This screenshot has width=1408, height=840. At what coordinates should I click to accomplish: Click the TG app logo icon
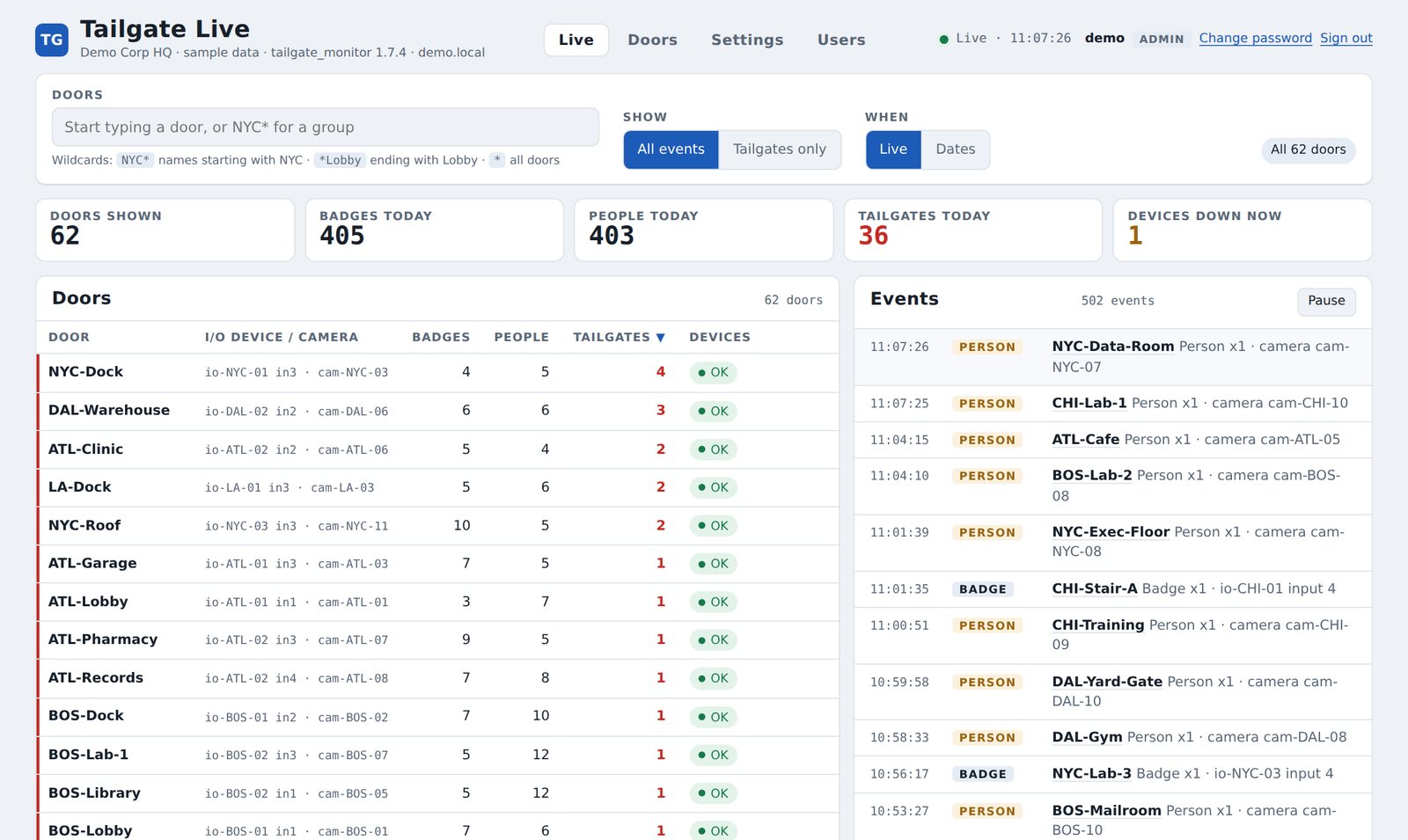click(x=52, y=40)
